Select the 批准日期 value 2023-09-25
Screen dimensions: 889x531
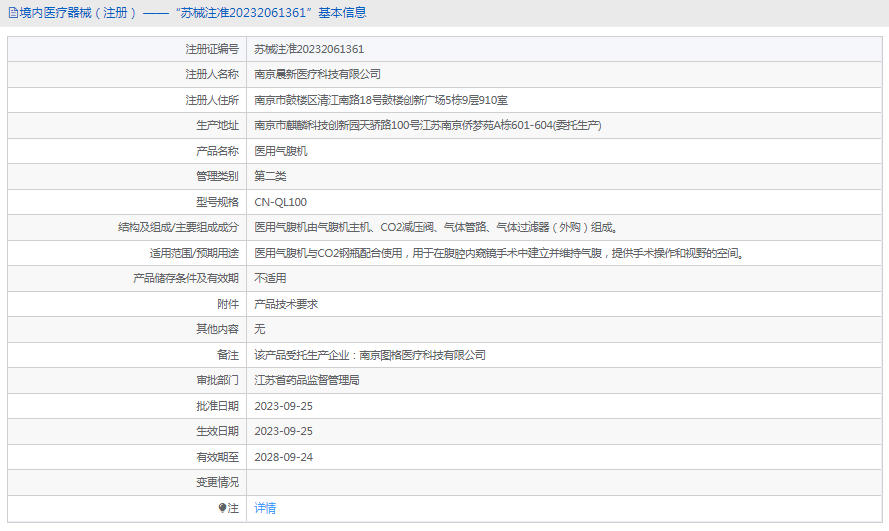283,406
